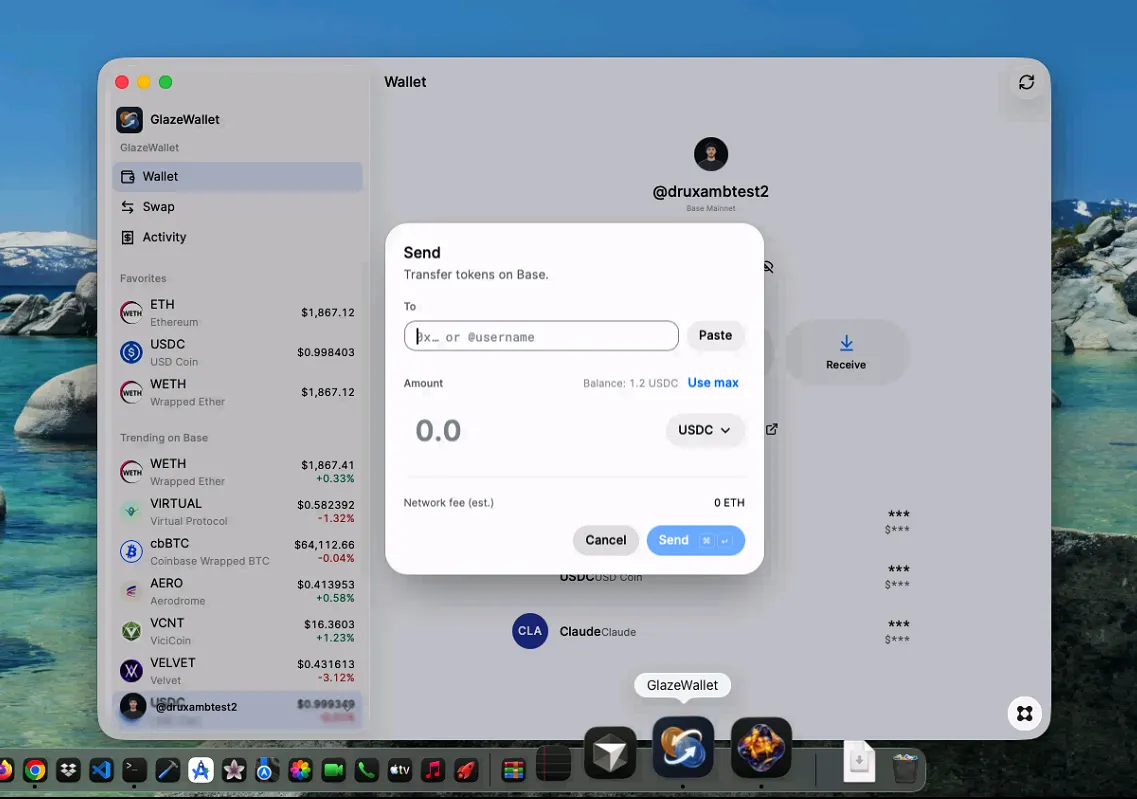
Task: Click the refresh icon in the Wallet header
Action: point(1026,83)
